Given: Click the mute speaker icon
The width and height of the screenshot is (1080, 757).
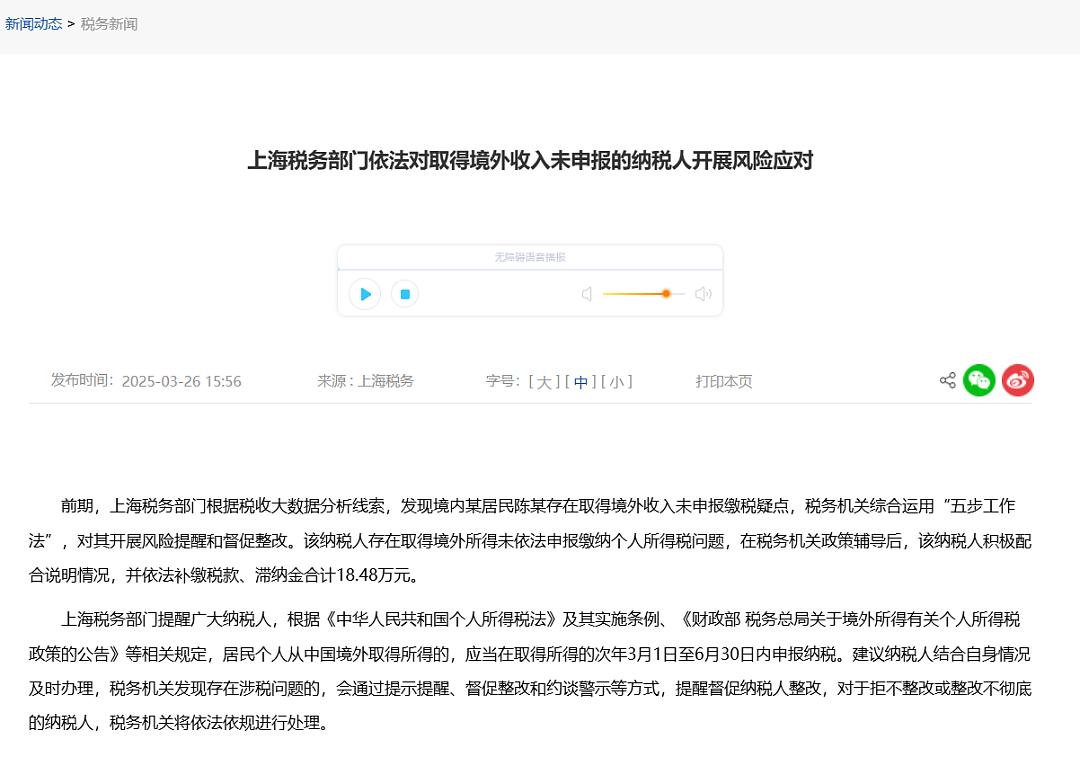Looking at the screenshot, I should click(587, 294).
